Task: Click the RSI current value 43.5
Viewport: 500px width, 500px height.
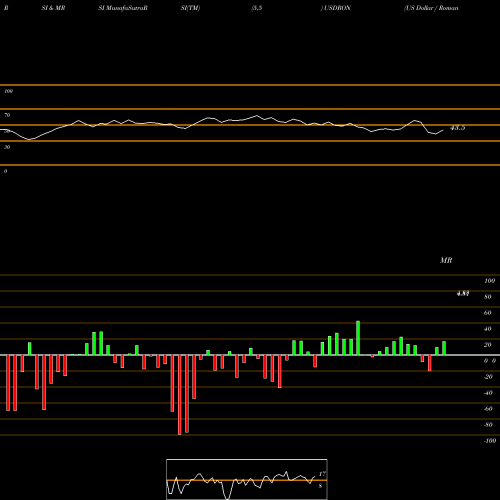Action: (x=457, y=128)
